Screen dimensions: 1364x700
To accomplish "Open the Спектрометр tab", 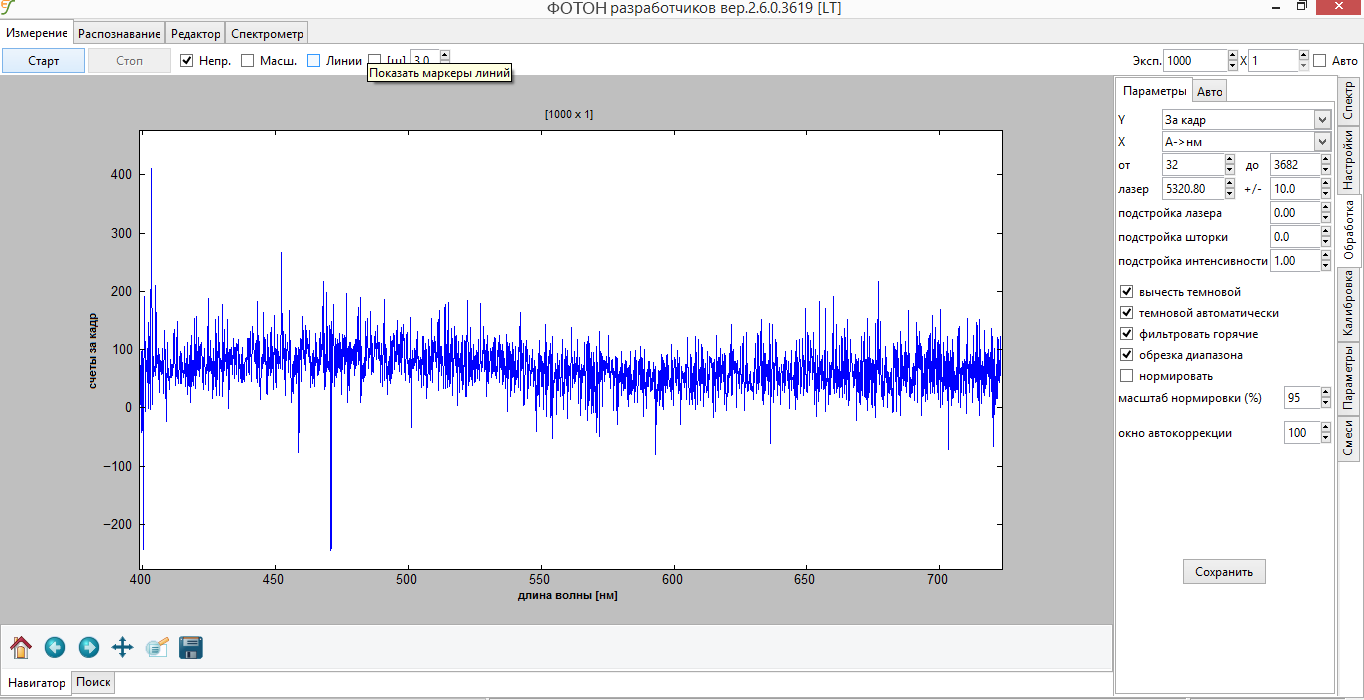I will pyautogui.click(x=267, y=33).
